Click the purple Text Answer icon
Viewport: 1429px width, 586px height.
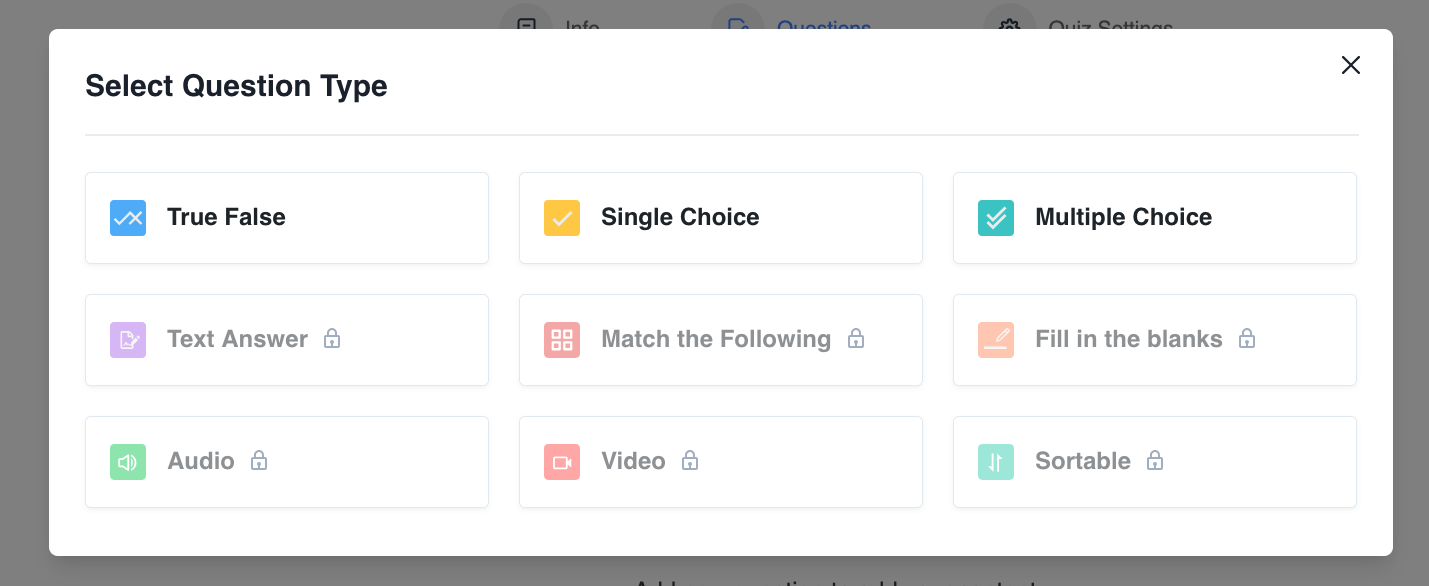click(x=128, y=340)
